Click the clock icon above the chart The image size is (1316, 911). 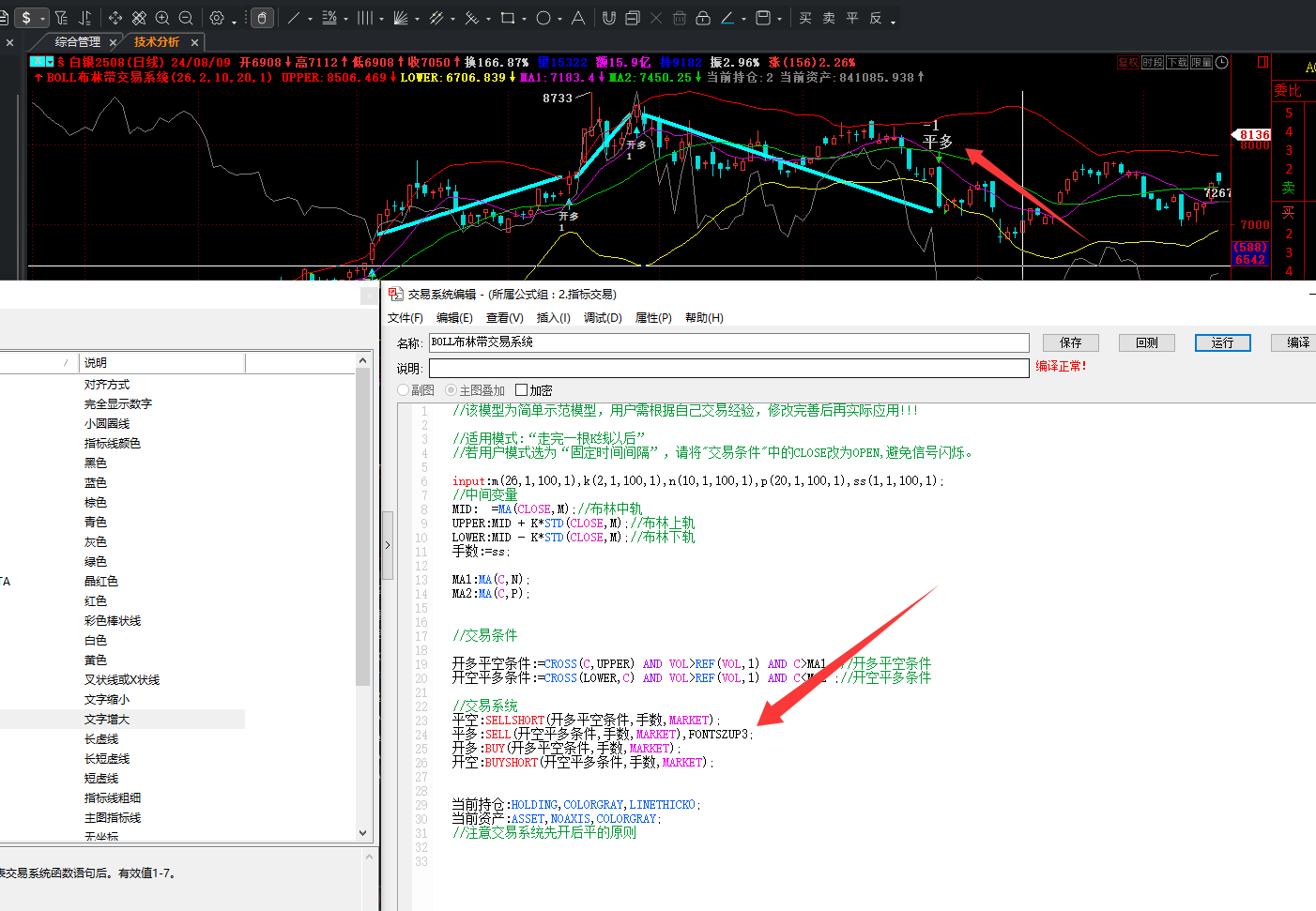[1221, 63]
